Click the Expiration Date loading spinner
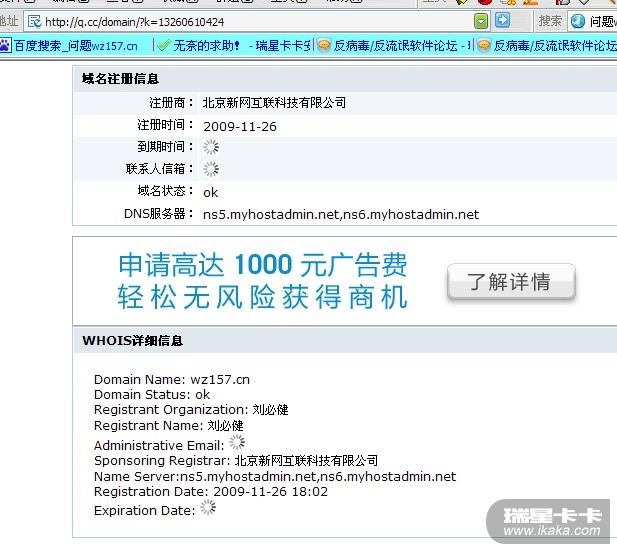 (208, 508)
